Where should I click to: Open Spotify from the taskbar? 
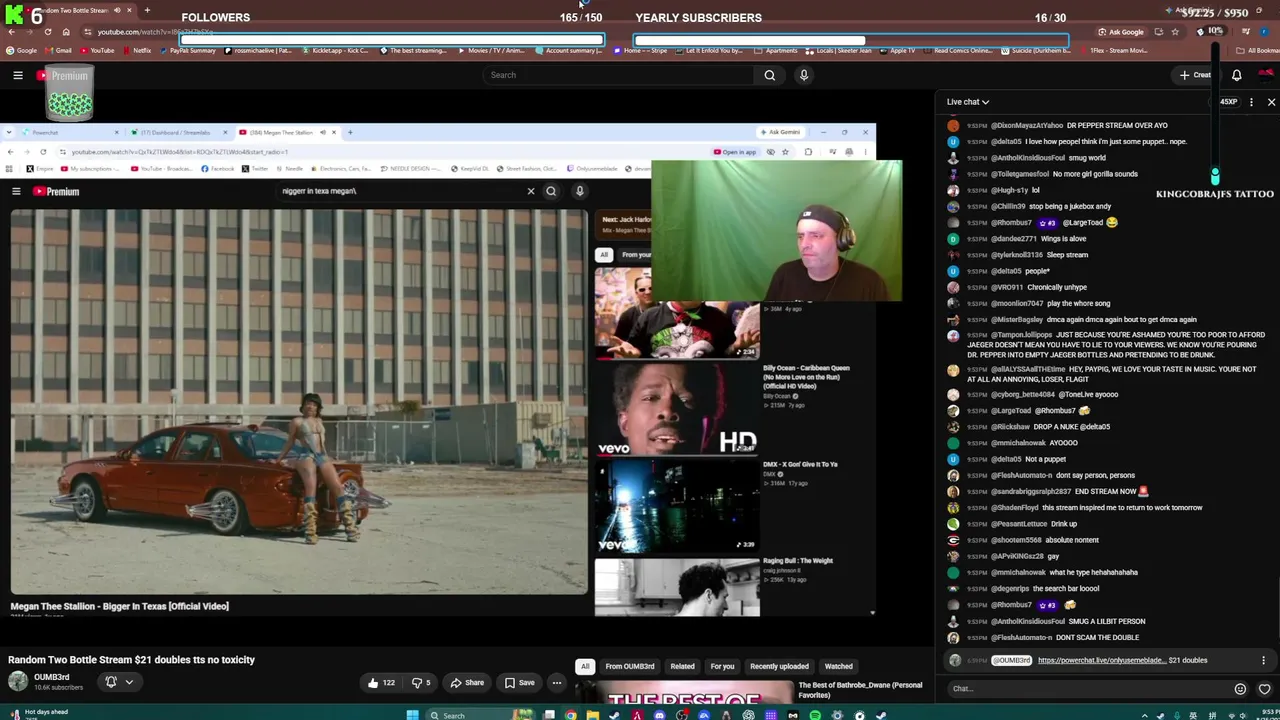point(815,715)
